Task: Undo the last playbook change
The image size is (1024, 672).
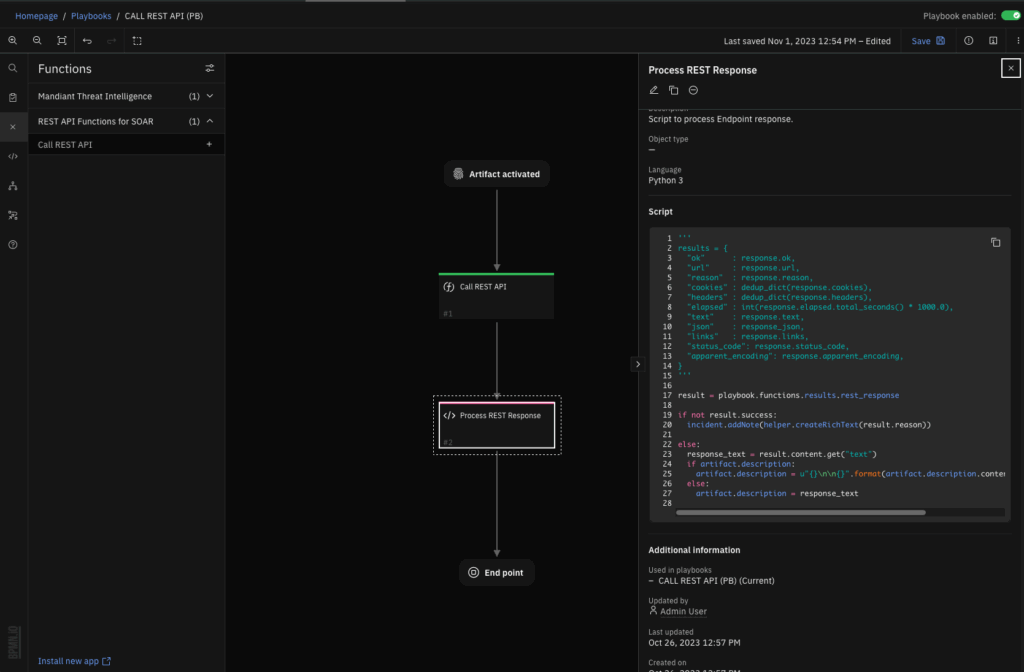Action: coord(88,41)
